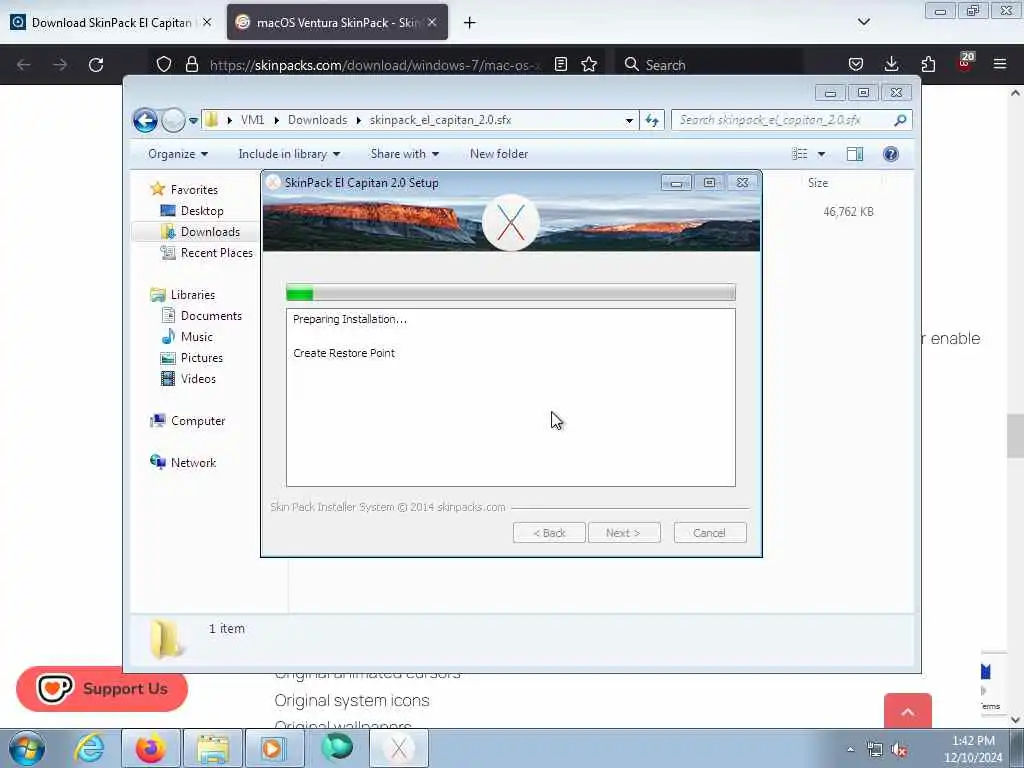The height and width of the screenshot is (768, 1024).
Task: Click the muted volume tray icon
Action: click(x=899, y=750)
